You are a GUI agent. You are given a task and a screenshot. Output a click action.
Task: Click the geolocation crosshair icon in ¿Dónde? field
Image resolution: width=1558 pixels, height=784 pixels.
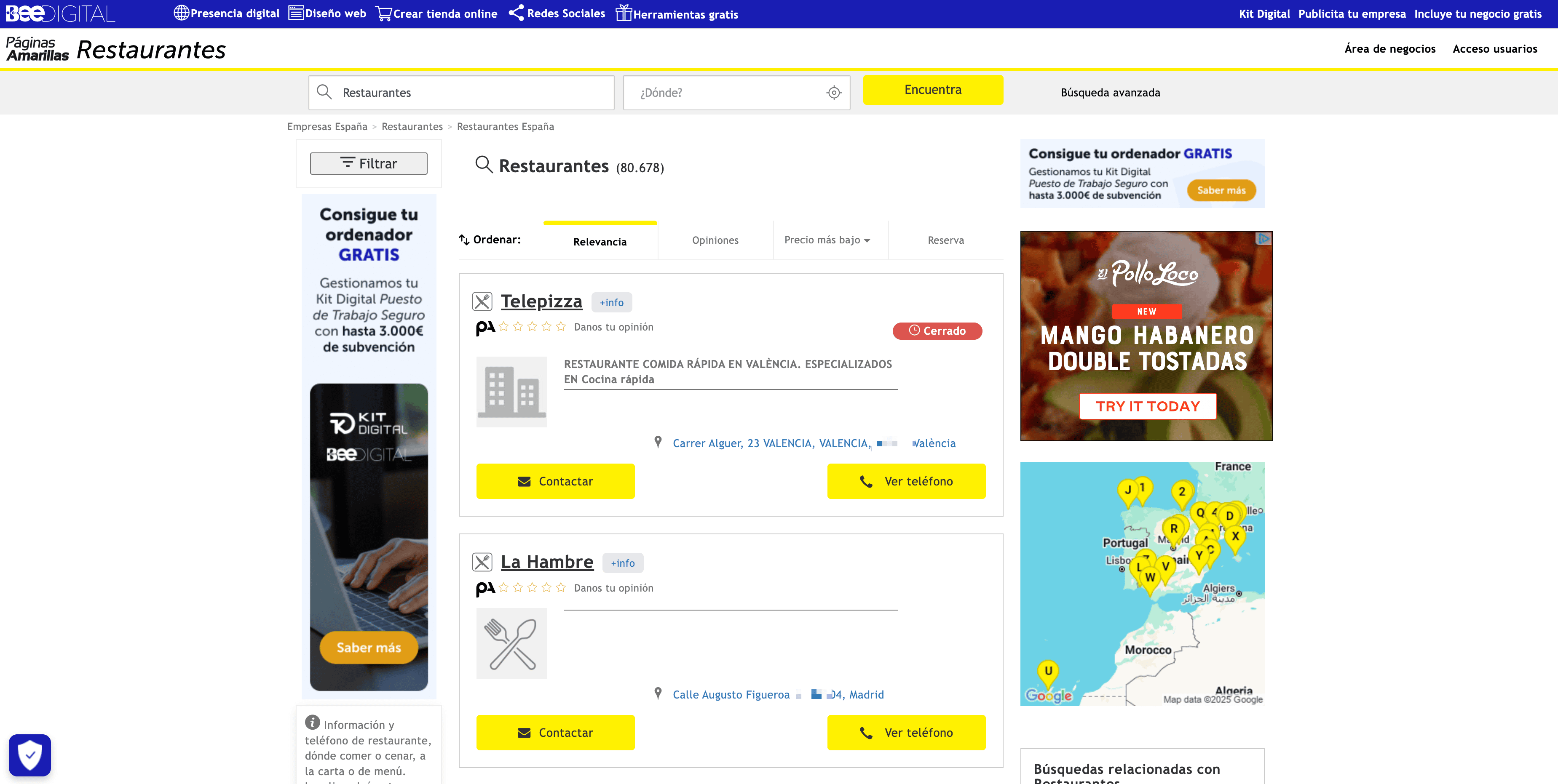click(x=833, y=93)
